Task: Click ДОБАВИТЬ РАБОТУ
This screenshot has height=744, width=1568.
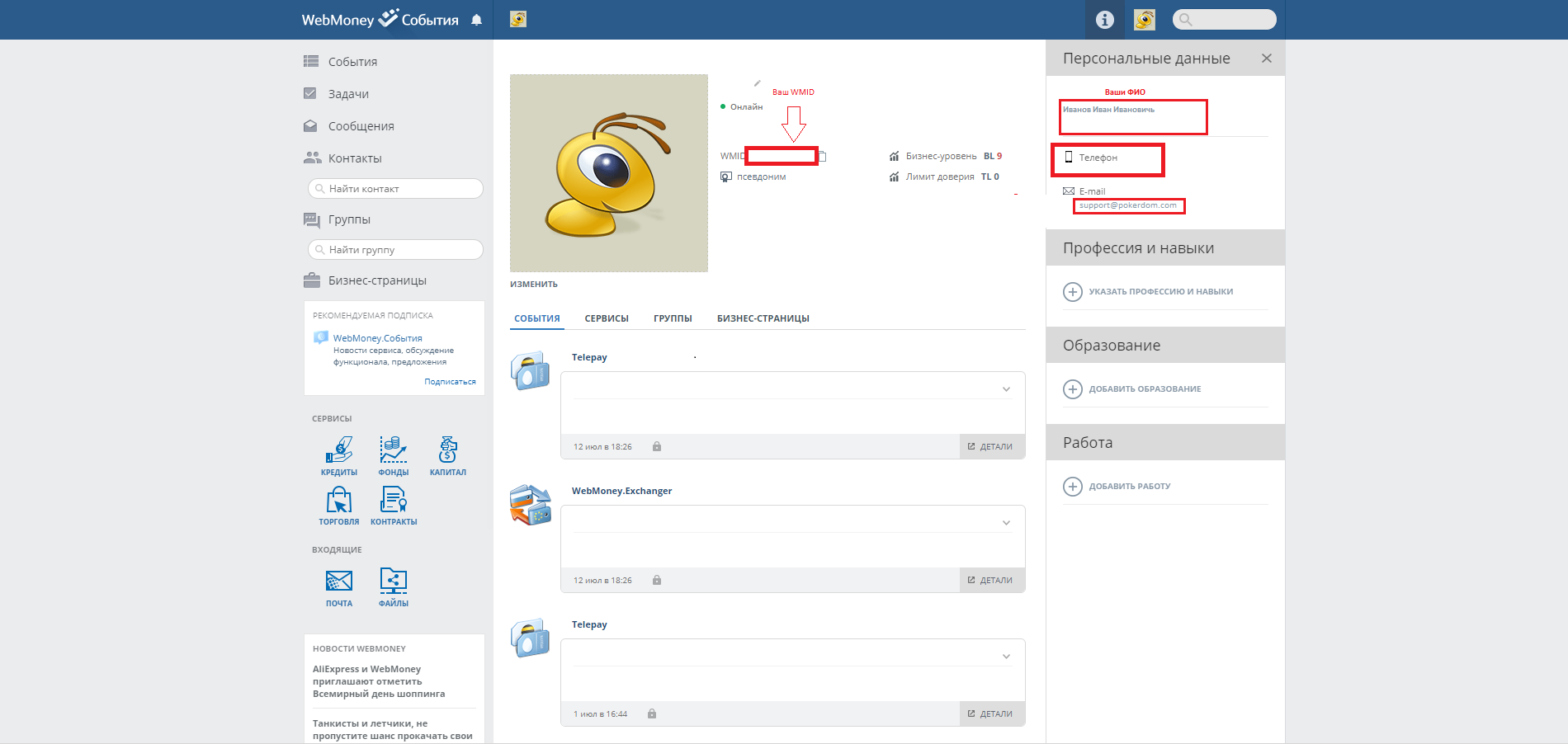Action: pos(1117,487)
